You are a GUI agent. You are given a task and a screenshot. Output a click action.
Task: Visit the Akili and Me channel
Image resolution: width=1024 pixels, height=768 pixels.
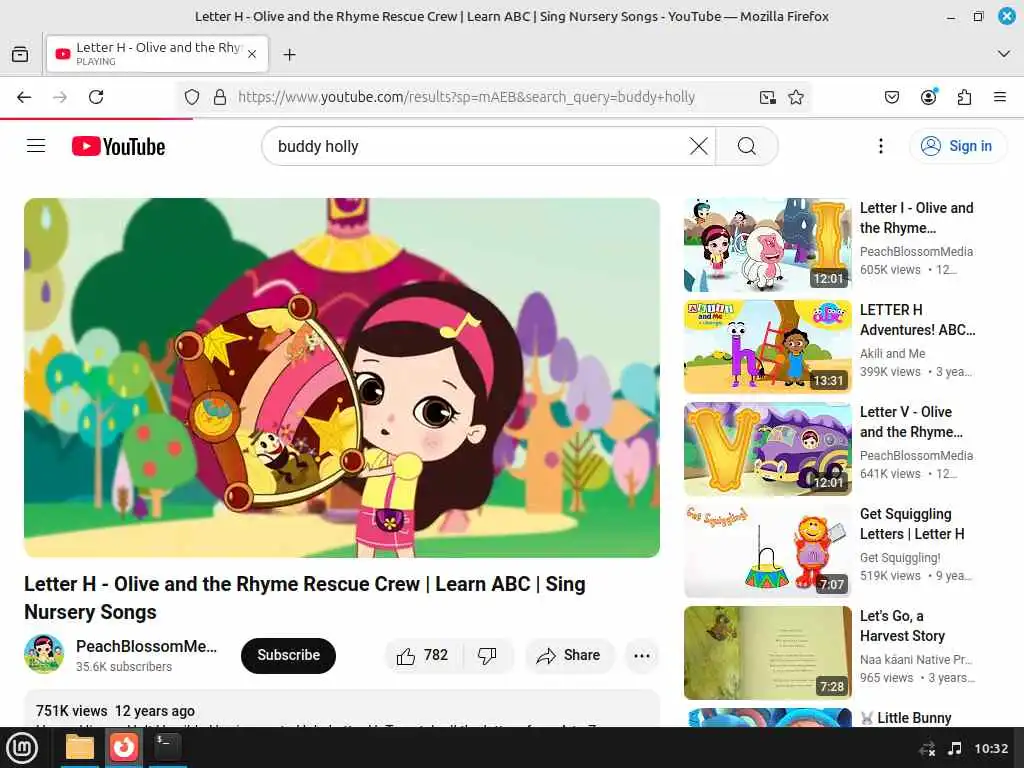892,353
